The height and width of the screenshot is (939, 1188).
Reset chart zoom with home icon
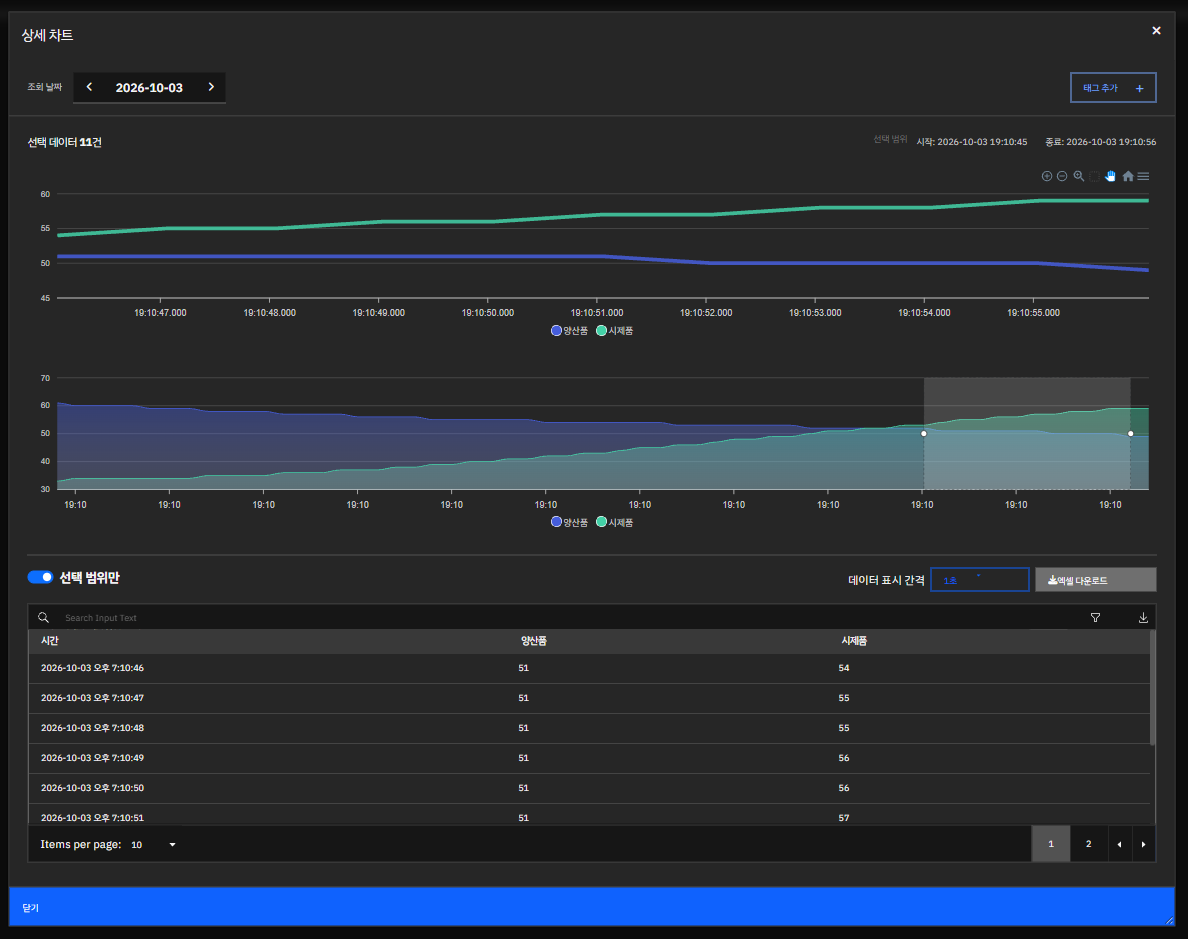(1127, 176)
